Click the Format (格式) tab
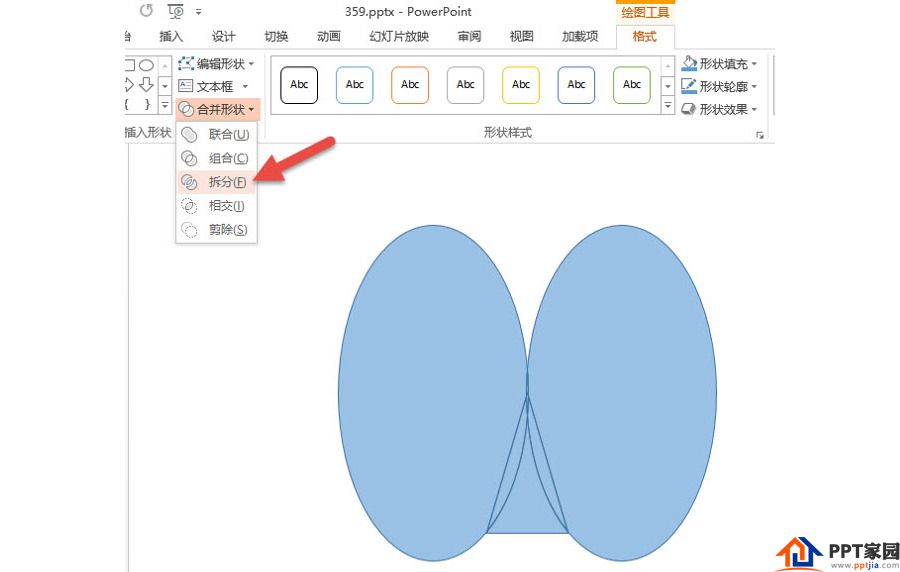The height and width of the screenshot is (572, 900). click(x=645, y=37)
